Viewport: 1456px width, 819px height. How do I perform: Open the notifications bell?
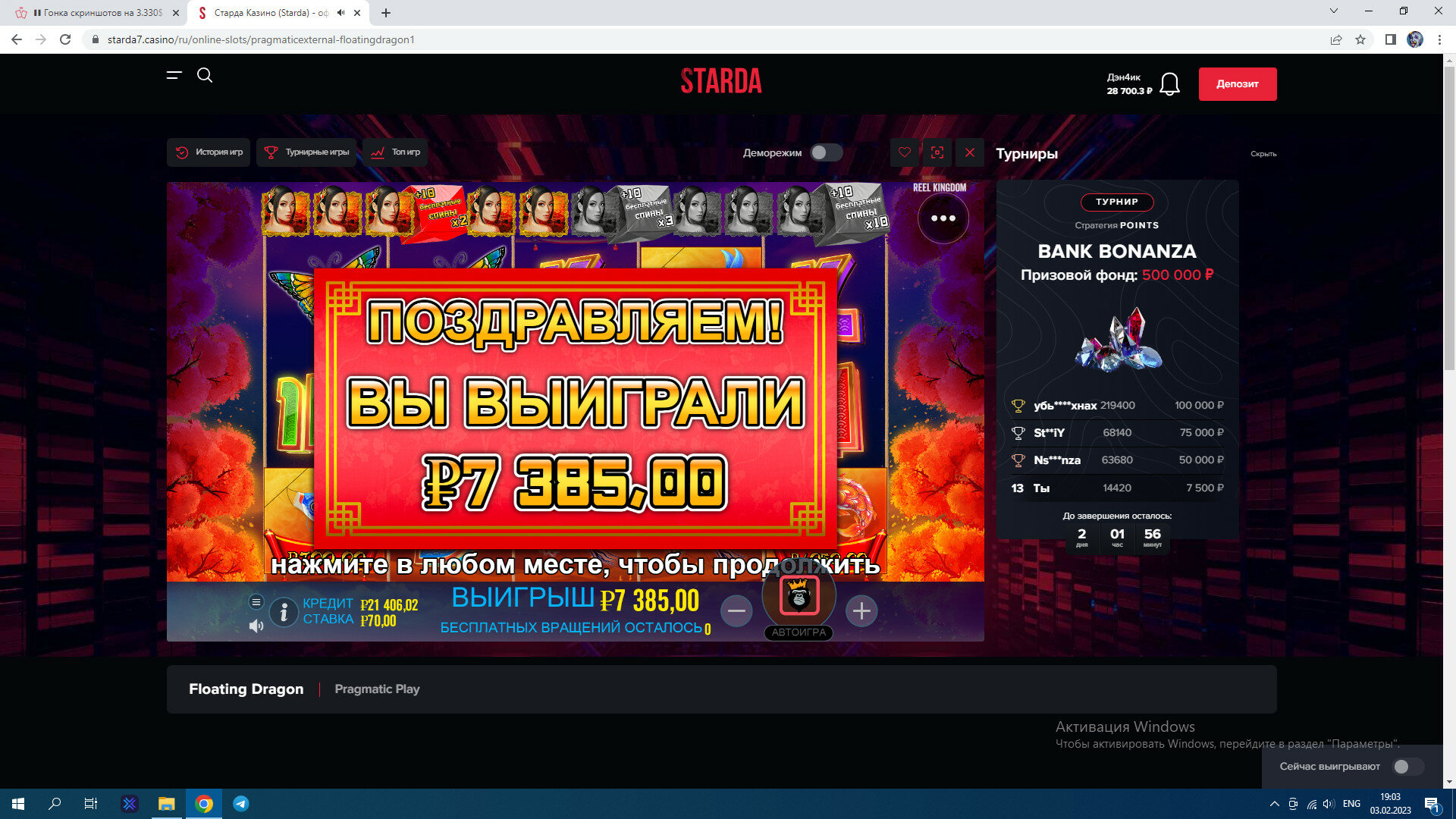1169,84
